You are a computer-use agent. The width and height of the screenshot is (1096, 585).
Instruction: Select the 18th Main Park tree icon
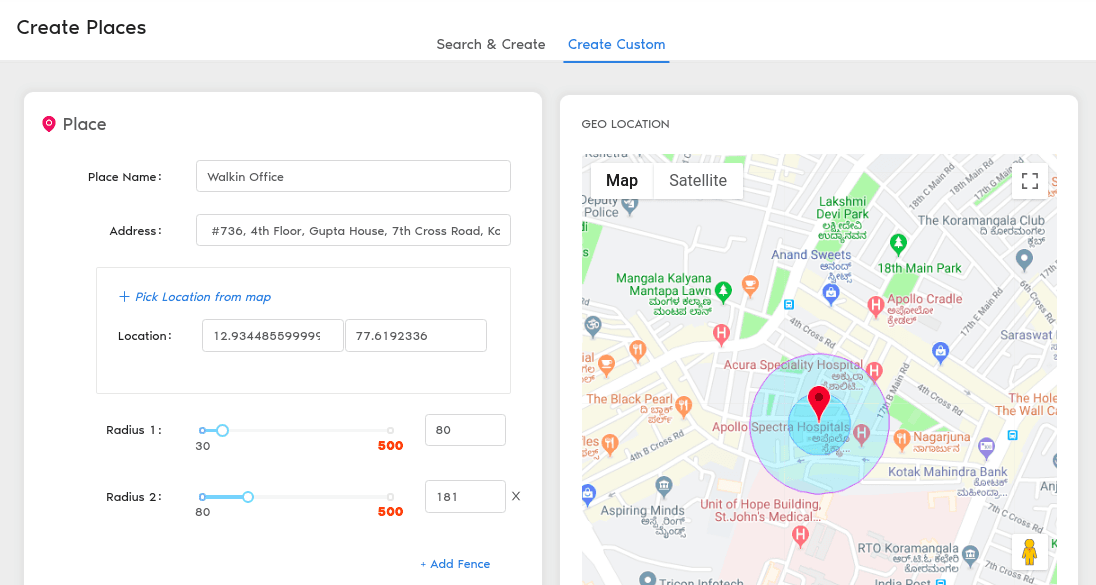point(898,243)
